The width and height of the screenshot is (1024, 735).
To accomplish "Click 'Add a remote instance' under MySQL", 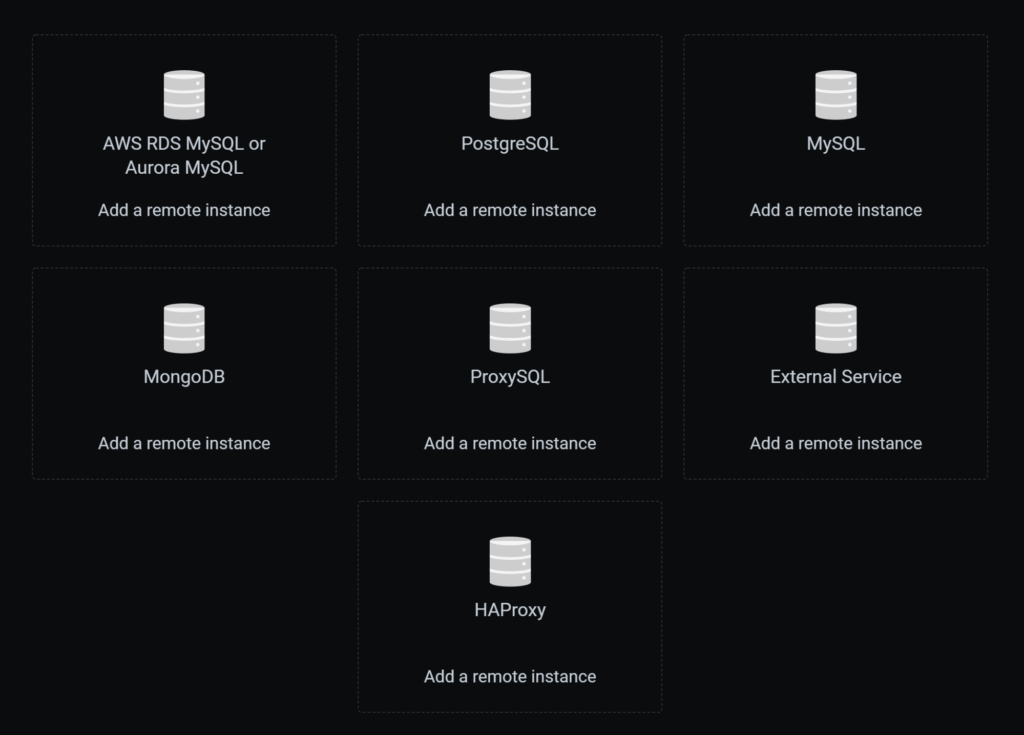I will 836,210.
